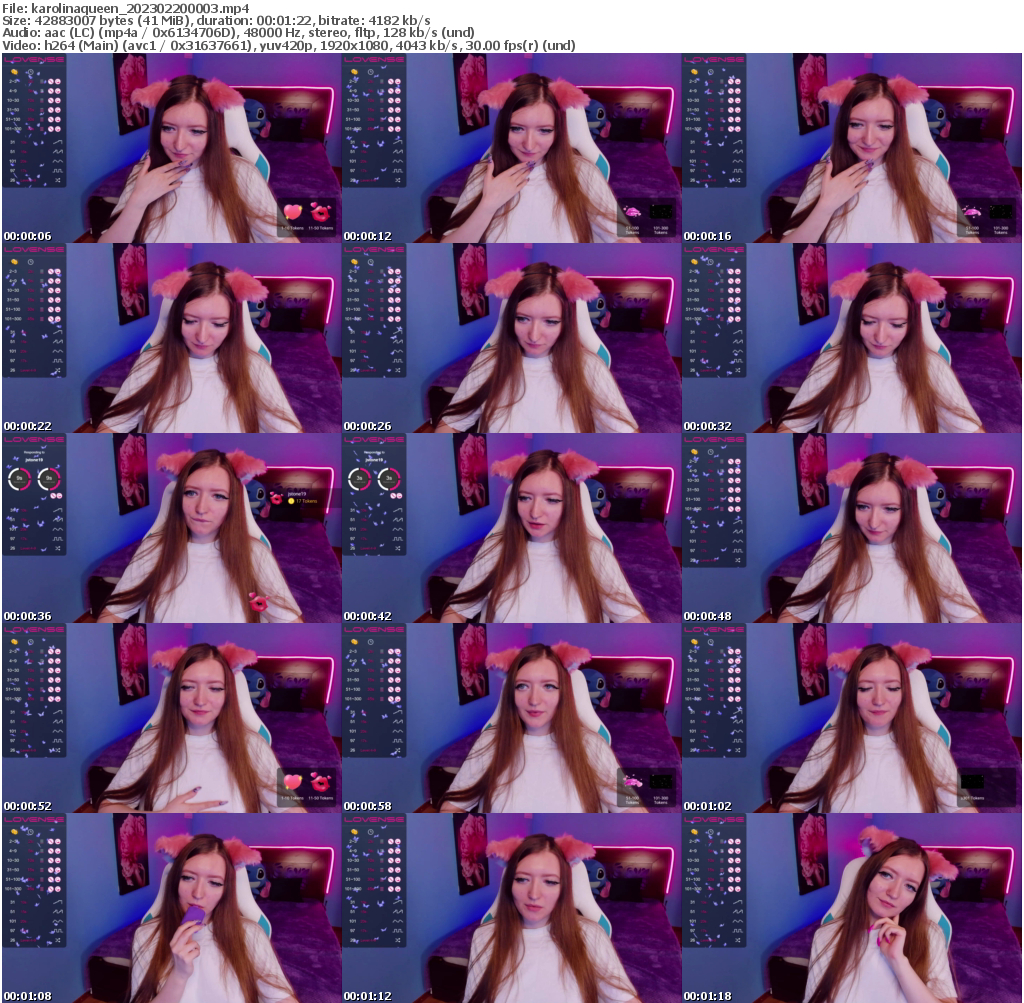Toggle the first crossed-circle mute control
The image size is (1024, 1003).
pyautogui.click(x=51, y=81)
